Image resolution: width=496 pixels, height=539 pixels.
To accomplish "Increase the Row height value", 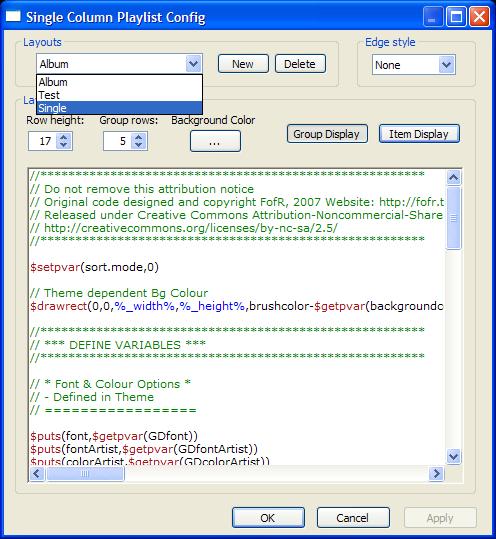I will [x=64, y=137].
